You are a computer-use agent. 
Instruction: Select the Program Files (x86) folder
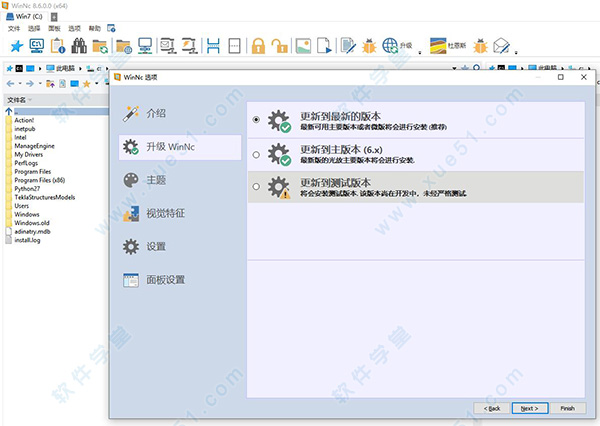tap(40, 180)
